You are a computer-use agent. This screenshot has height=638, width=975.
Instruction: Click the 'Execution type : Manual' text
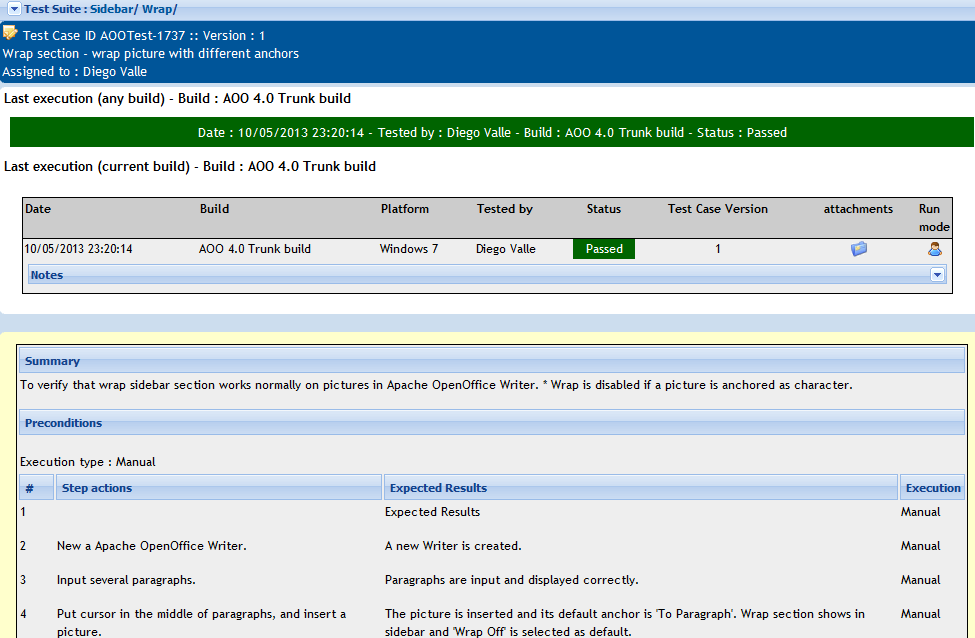tap(88, 462)
